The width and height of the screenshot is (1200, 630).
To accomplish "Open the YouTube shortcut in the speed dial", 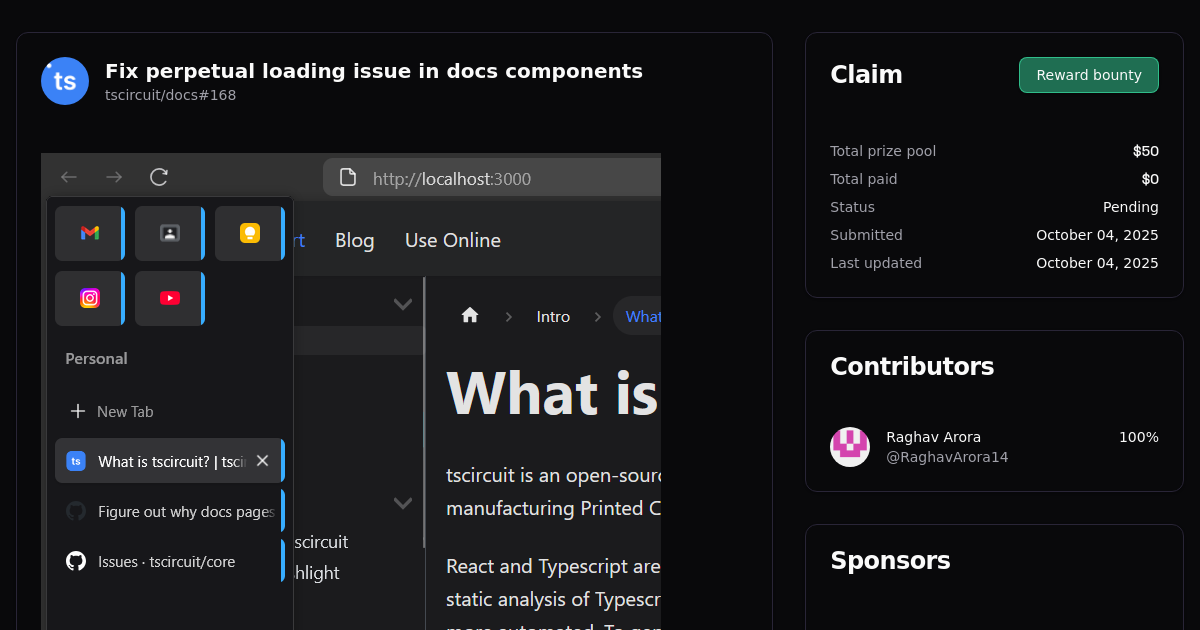I will [x=169, y=298].
